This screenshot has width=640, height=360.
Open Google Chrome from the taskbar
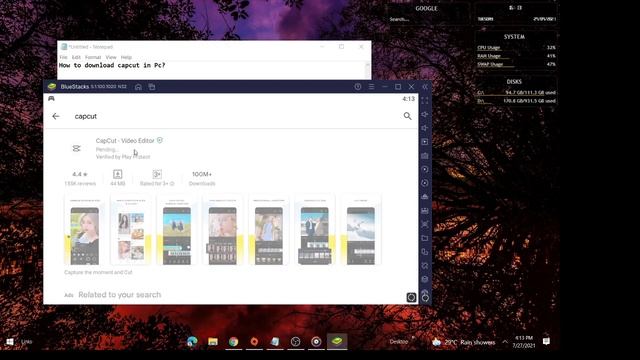[233, 342]
